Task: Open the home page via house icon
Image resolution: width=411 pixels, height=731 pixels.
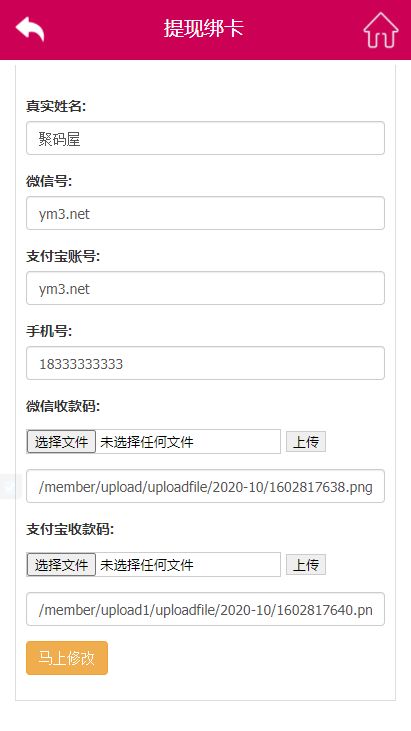Action: click(x=381, y=30)
